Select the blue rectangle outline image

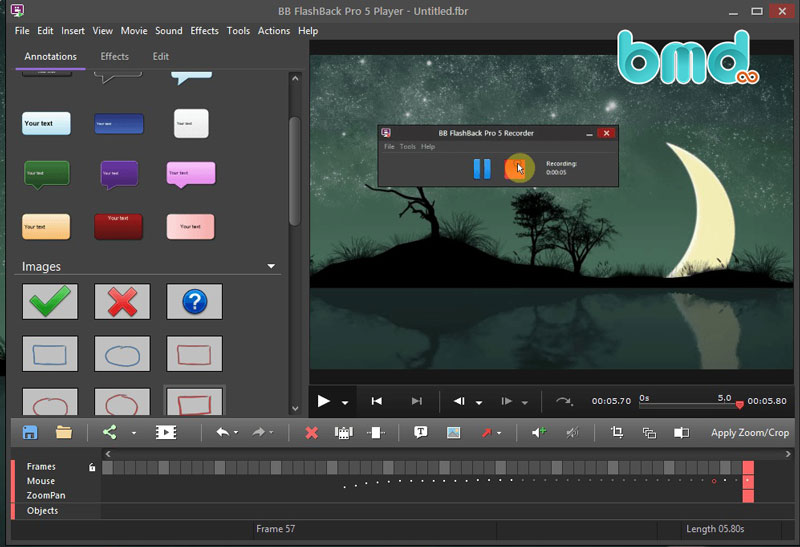50,354
